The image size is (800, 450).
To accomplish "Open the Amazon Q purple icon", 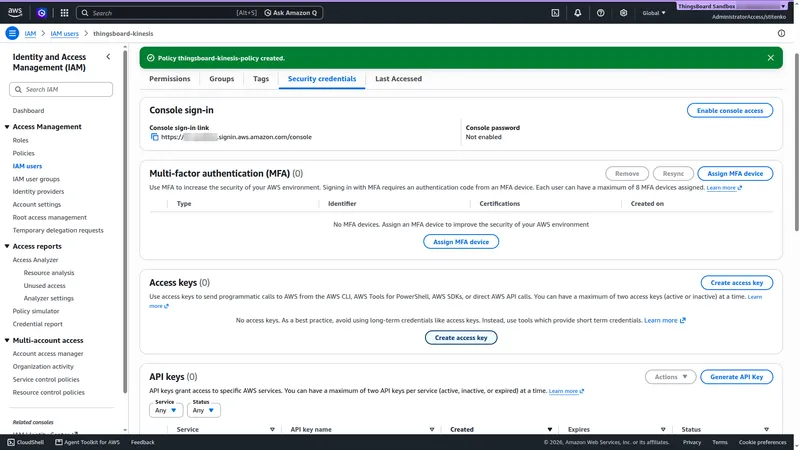I will tap(41, 13).
